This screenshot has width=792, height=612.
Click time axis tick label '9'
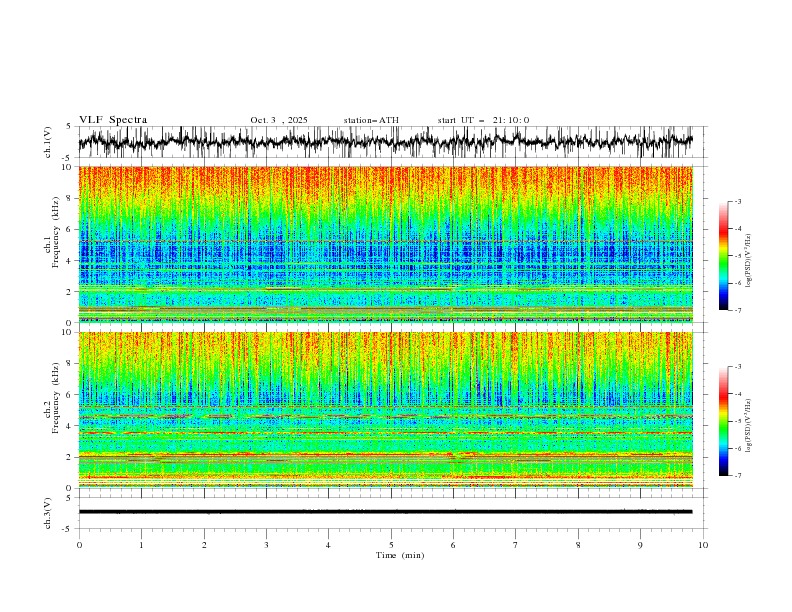(640, 545)
